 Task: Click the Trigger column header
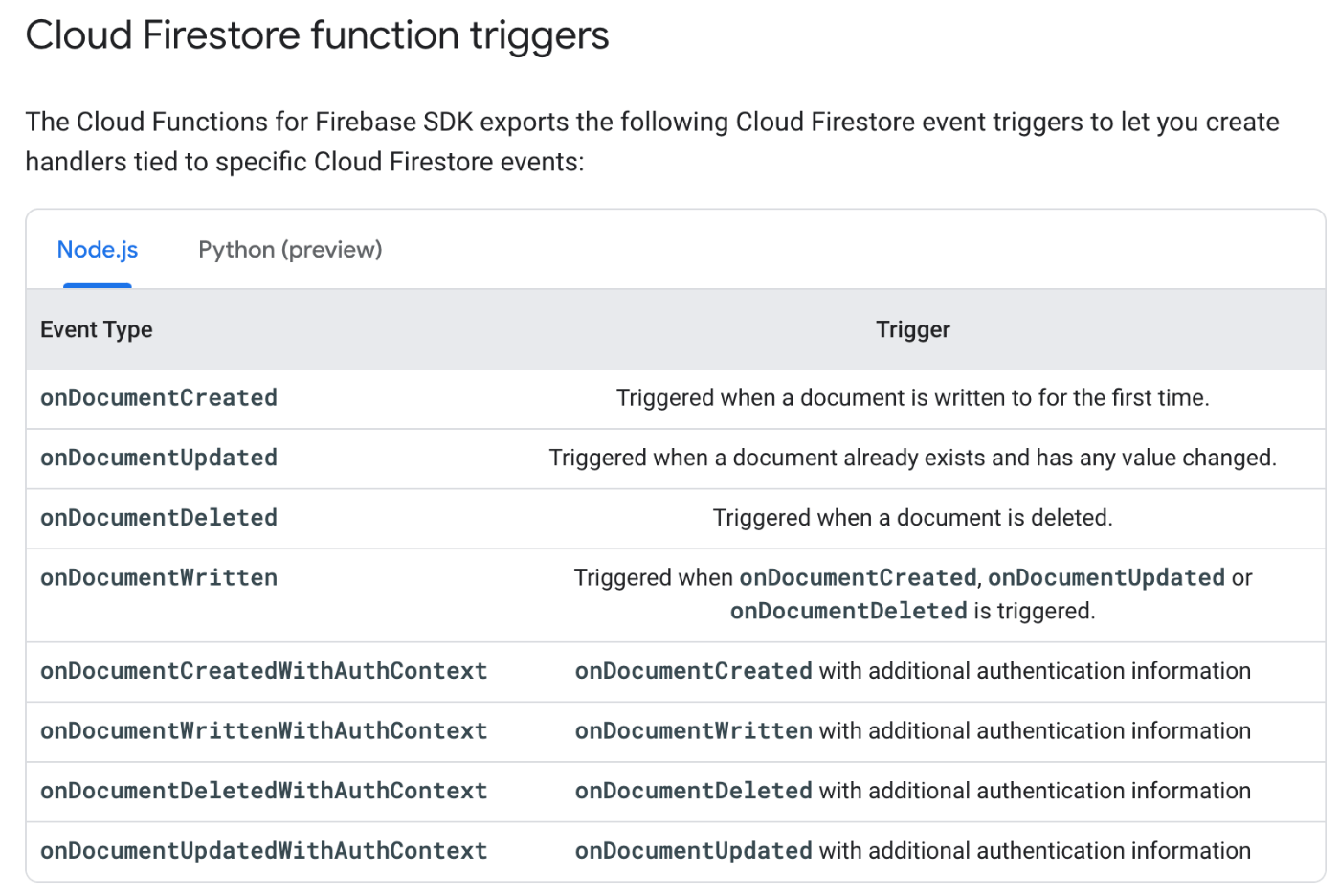[913, 330]
